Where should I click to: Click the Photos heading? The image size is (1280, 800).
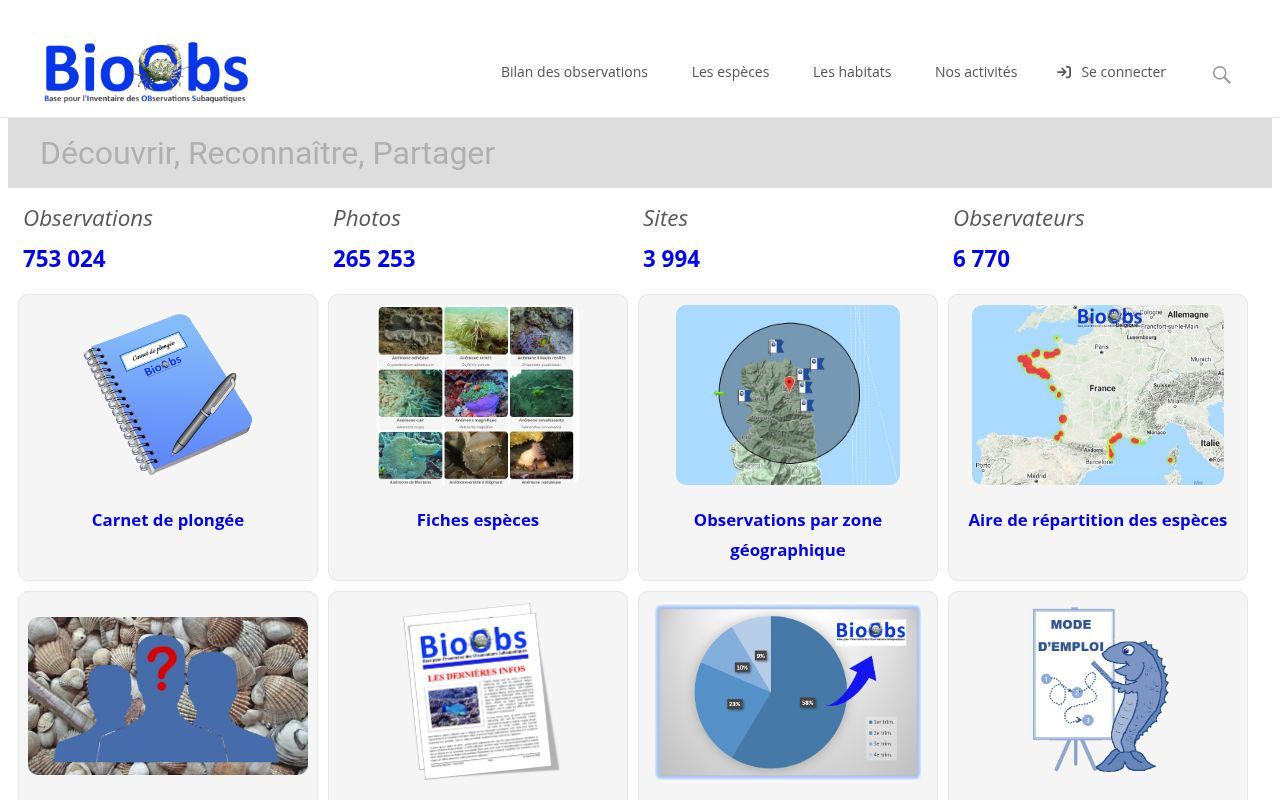tap(367, 218)
